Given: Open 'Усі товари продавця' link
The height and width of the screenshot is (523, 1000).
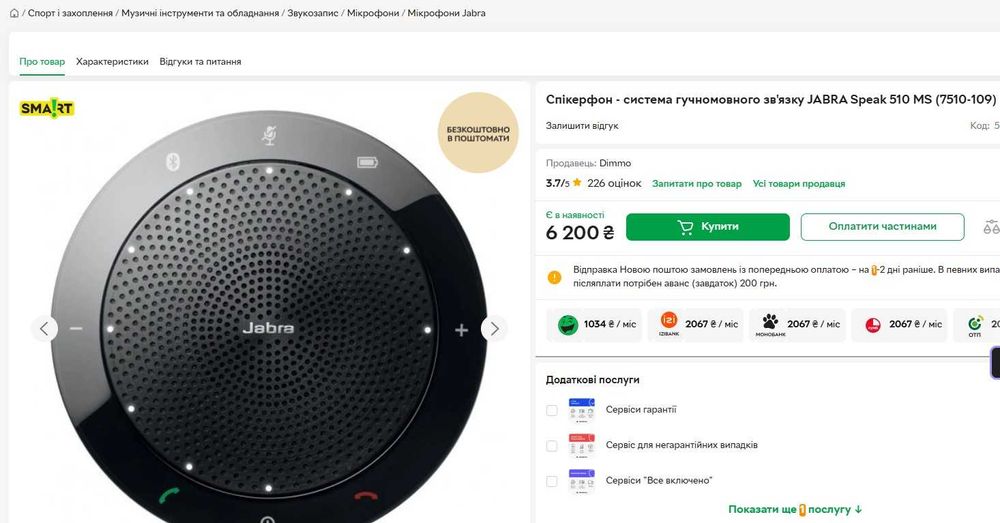Looking at the screenshot, I should point(799,184).
